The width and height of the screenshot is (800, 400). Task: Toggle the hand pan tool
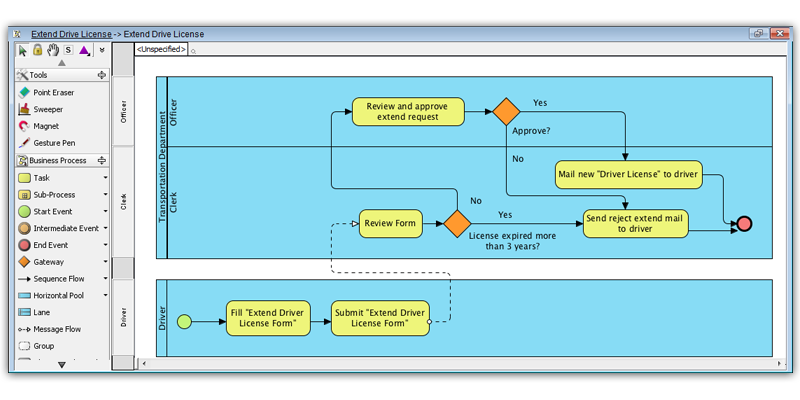(53, 50)
